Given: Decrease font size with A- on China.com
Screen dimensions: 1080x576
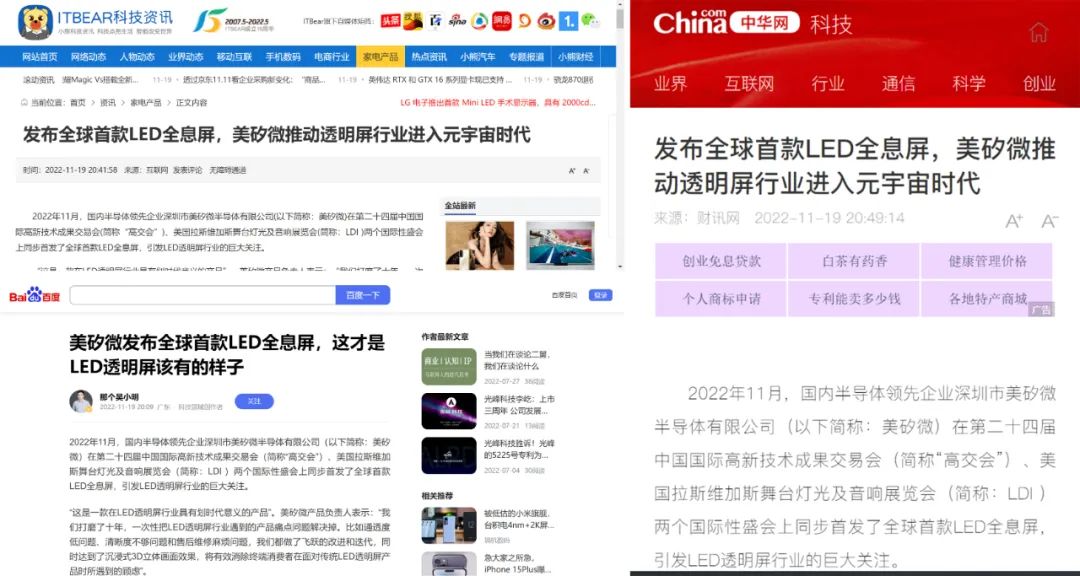Looking at the screenshot, I should click(x=1050, y=220).
